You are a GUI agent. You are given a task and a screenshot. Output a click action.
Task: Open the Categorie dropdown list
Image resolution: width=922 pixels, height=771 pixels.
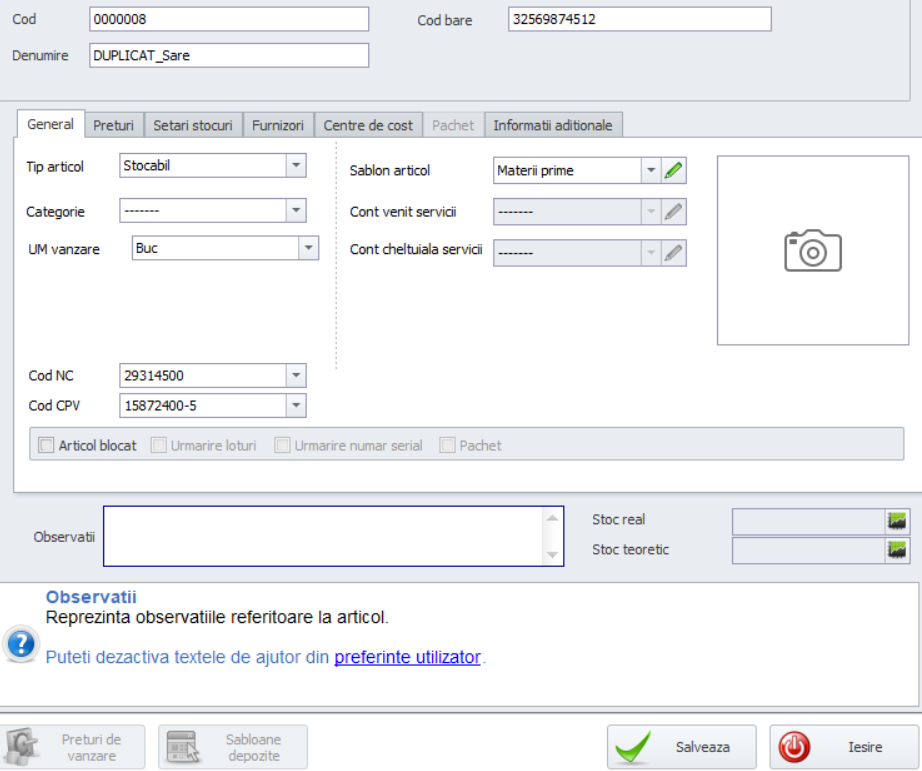[x=295, y=211]
